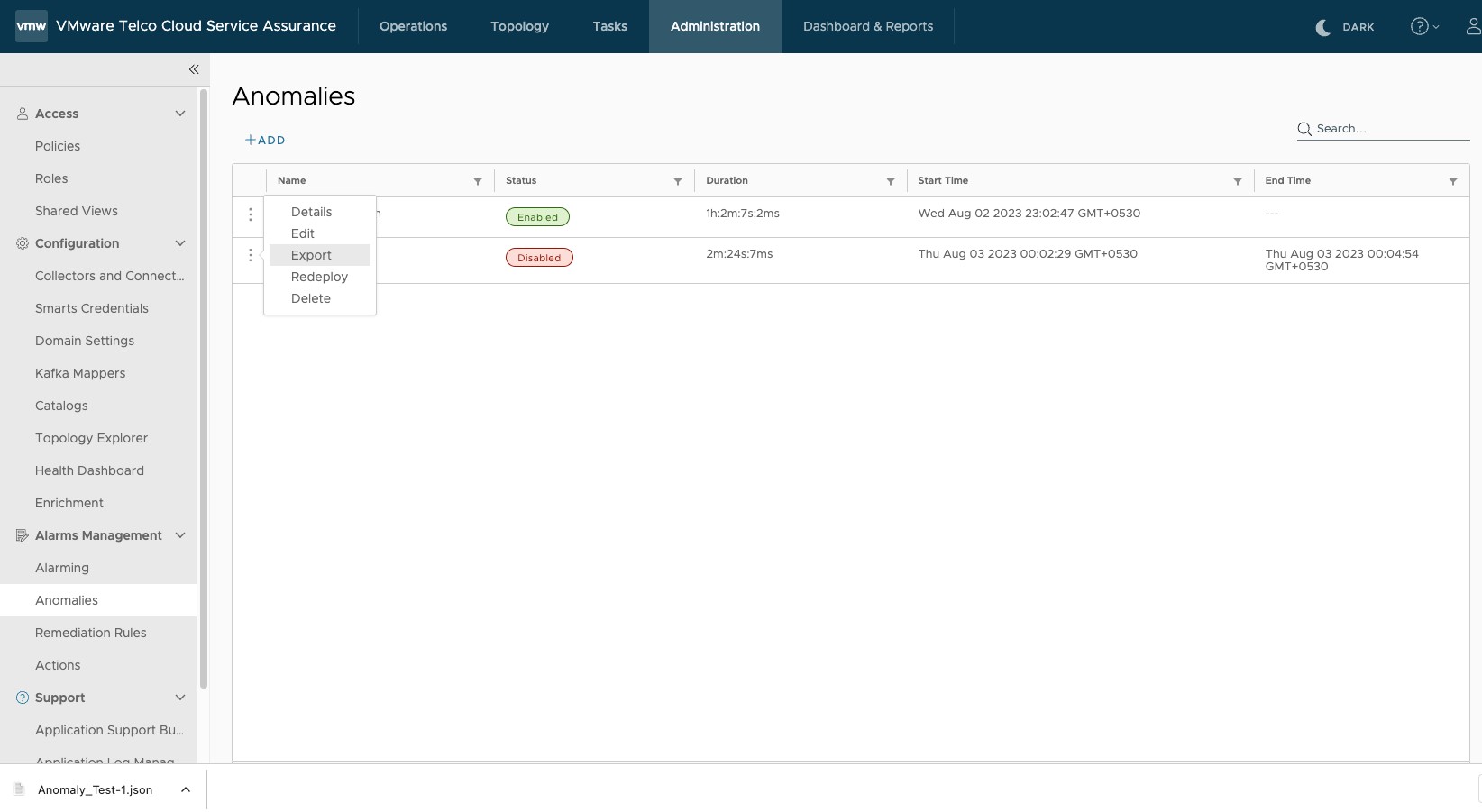The height and width of the screenshot is (812, 1482).
Task: Open Domain Settings page
Action: (x=85, y=341)
